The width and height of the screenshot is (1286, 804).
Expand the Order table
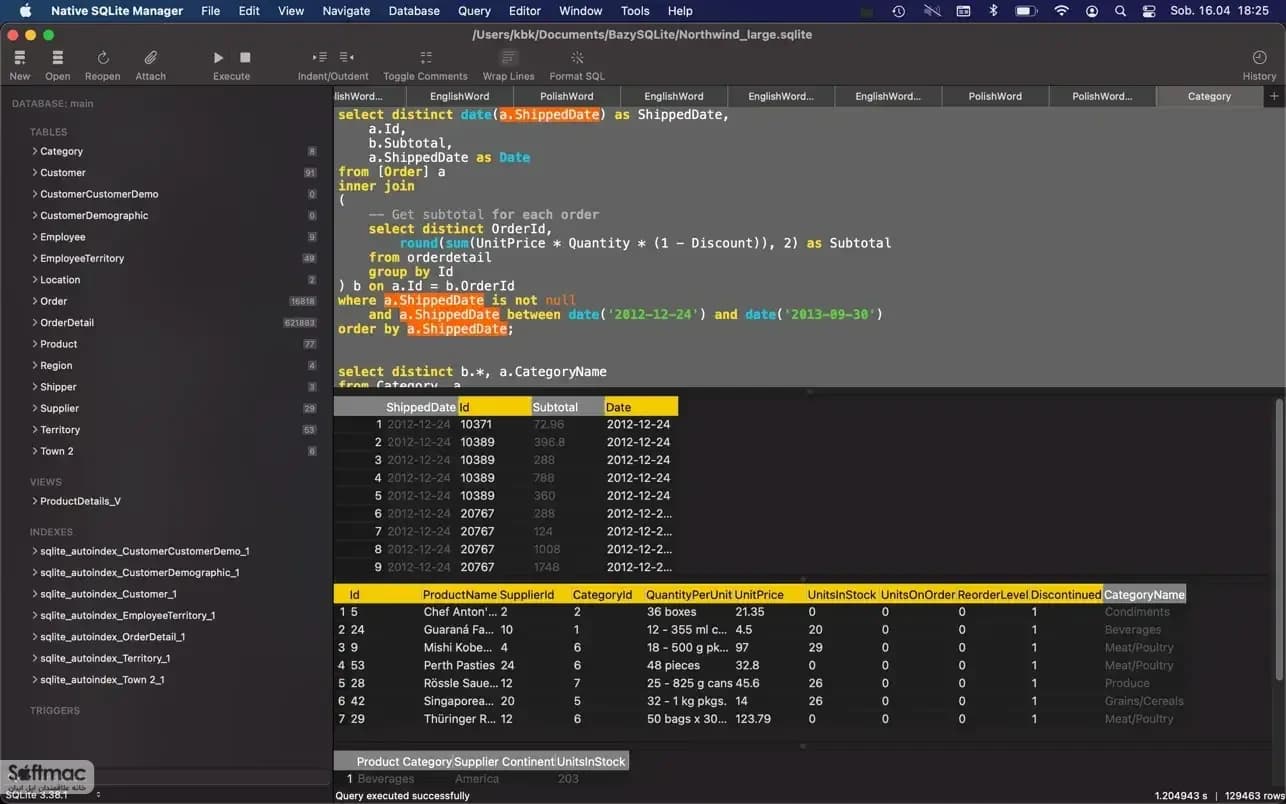point(34,301)
